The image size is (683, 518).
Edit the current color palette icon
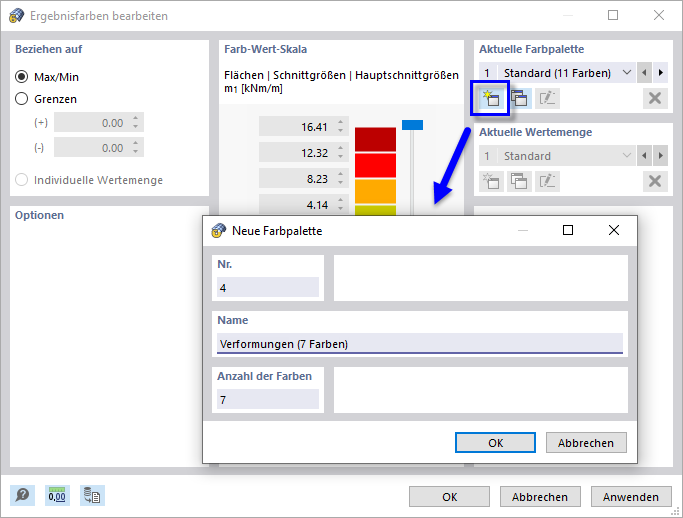coord(547,98)
